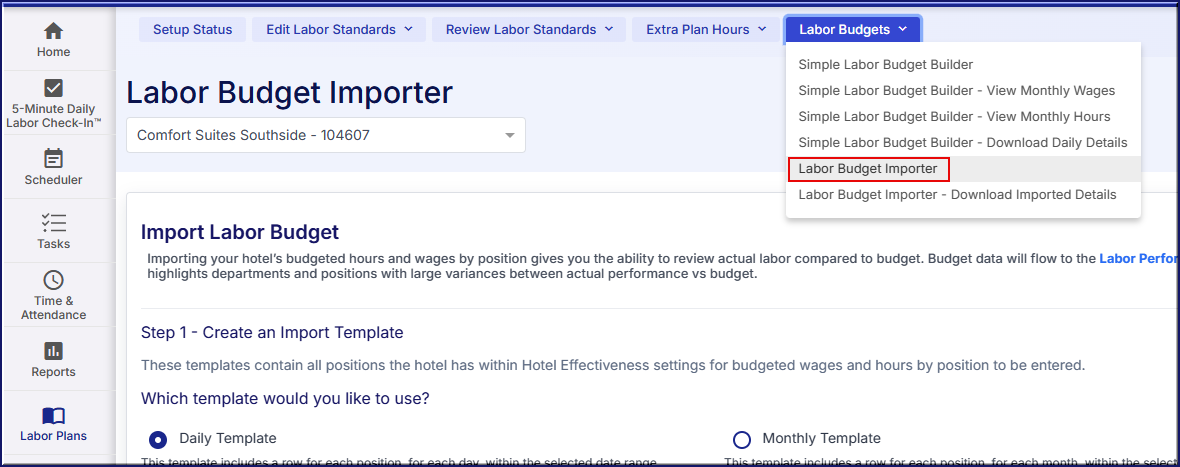
Task: Follow the Labor Performance link in description
Action: point(1137,258)
